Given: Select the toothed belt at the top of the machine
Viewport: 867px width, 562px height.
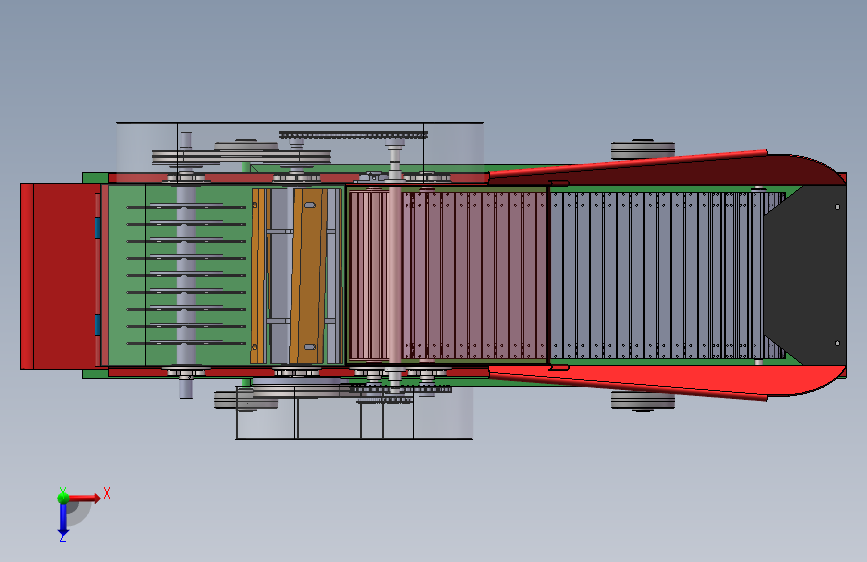Looking at the screenshot, I should point(353,135).
